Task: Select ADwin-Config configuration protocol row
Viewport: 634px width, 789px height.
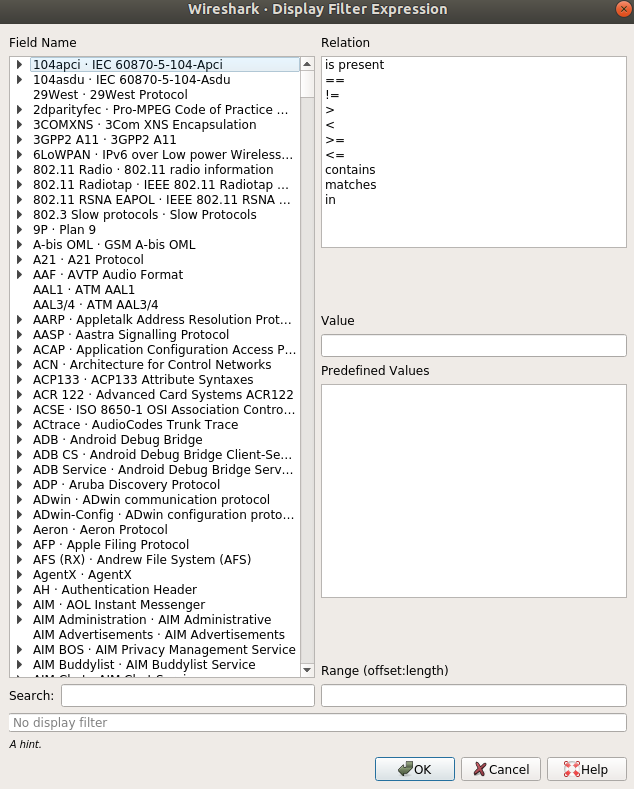Action: point(163,515)
